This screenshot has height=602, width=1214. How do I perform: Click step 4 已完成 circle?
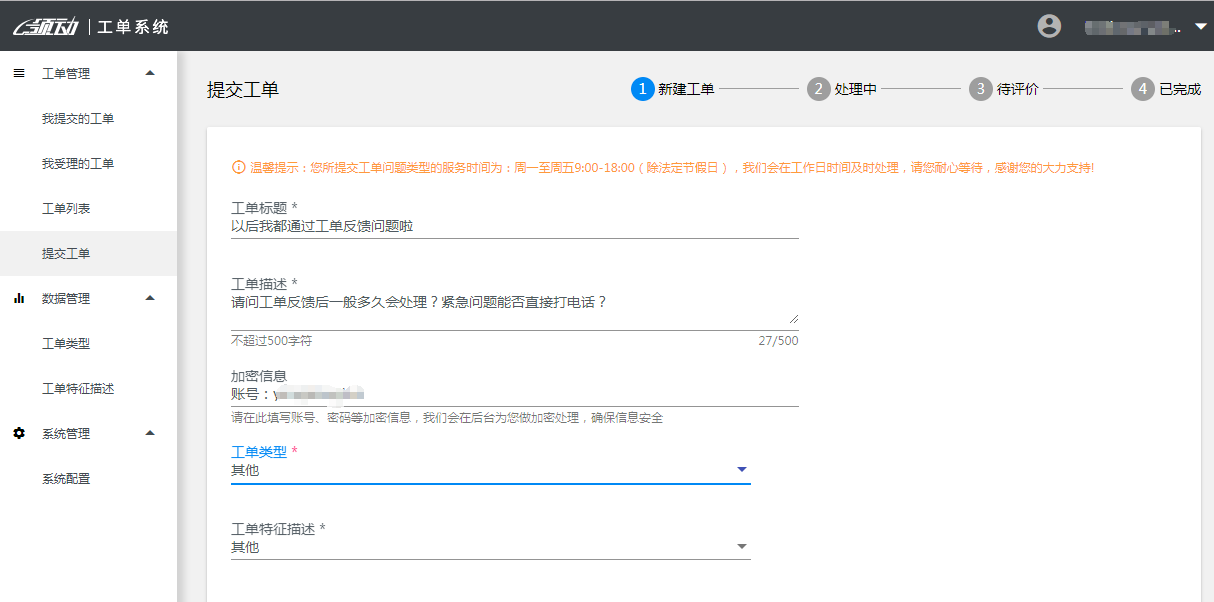(x=1142, y=89)
